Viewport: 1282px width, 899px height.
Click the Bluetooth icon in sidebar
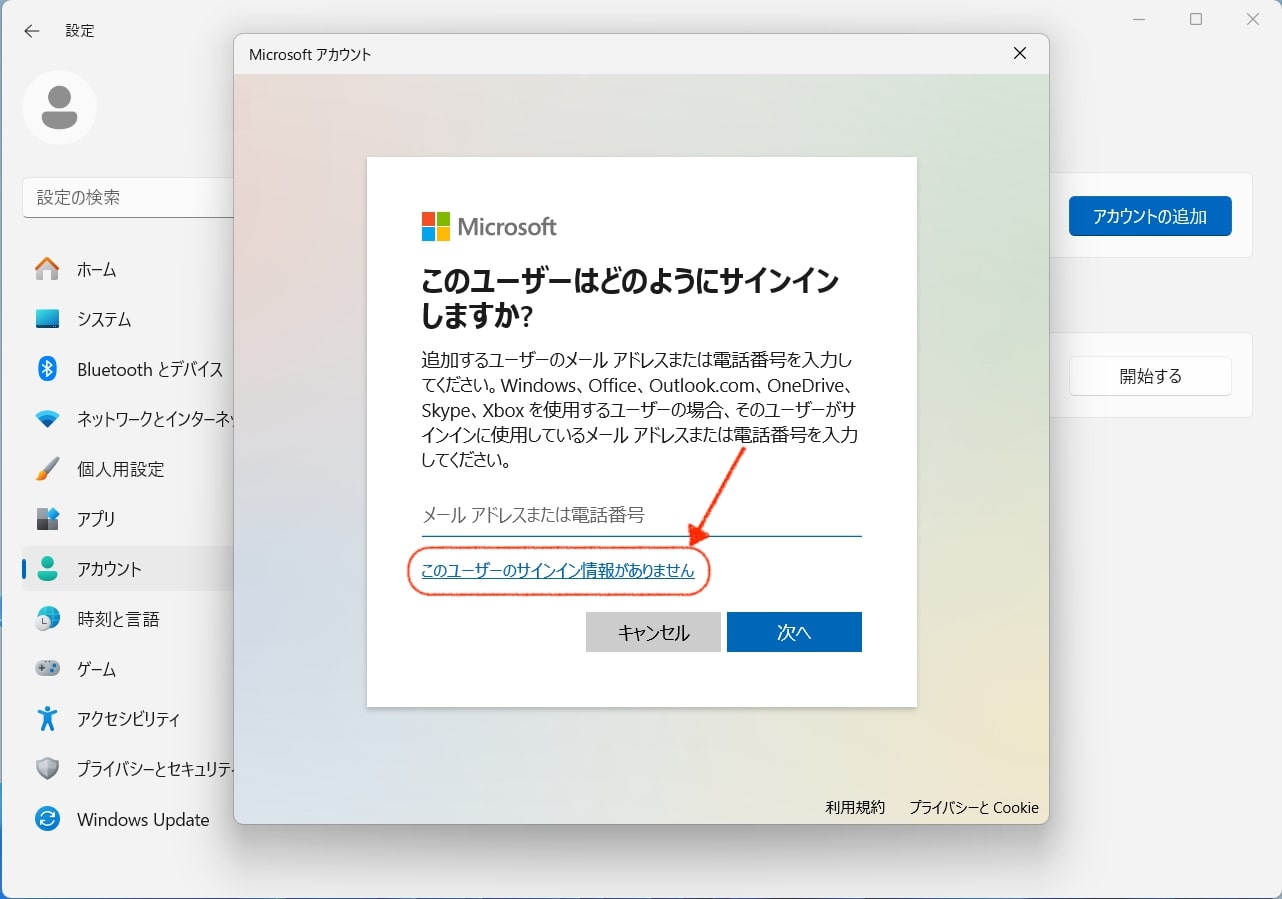(47, 369)
